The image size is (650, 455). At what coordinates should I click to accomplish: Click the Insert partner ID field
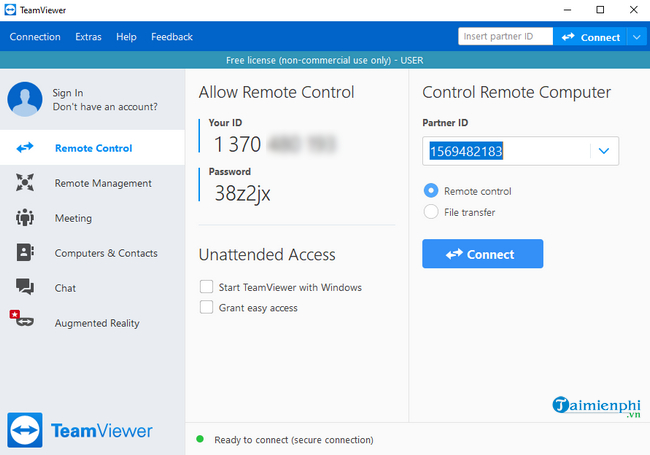(505, 36)
